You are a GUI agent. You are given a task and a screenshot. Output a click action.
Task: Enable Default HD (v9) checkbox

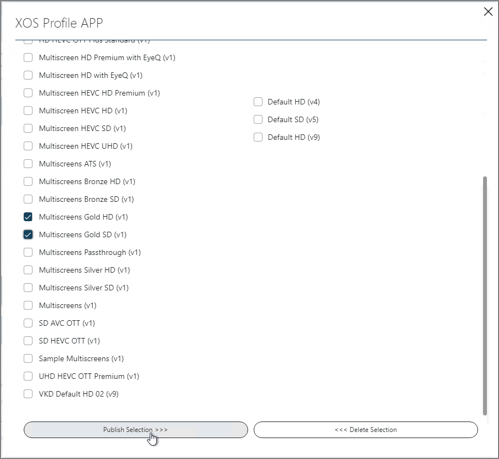point(258,137)
